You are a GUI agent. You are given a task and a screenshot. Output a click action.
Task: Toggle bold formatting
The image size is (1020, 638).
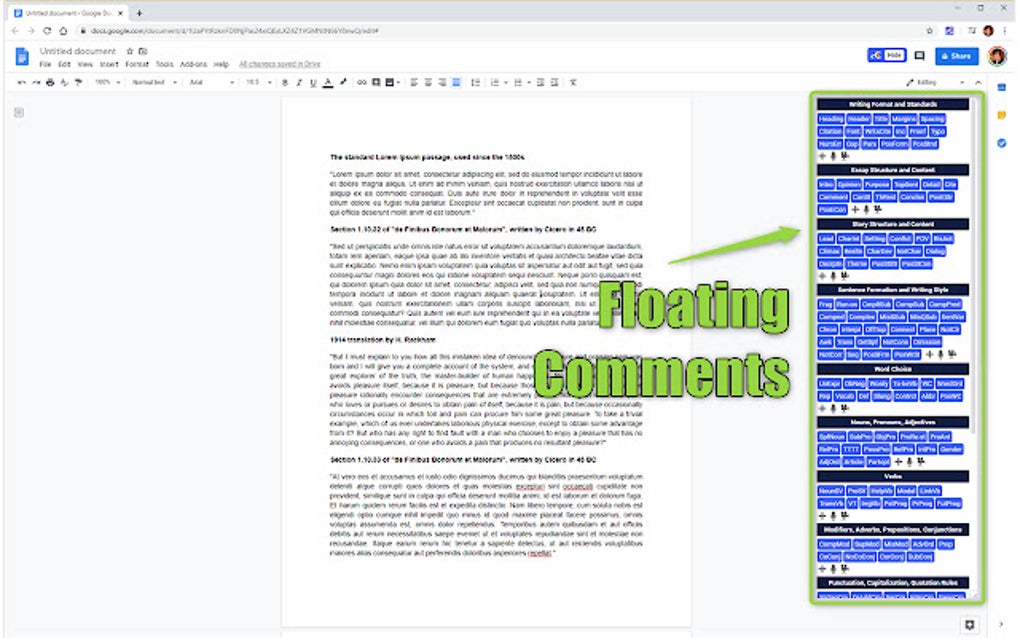(283, 82)
